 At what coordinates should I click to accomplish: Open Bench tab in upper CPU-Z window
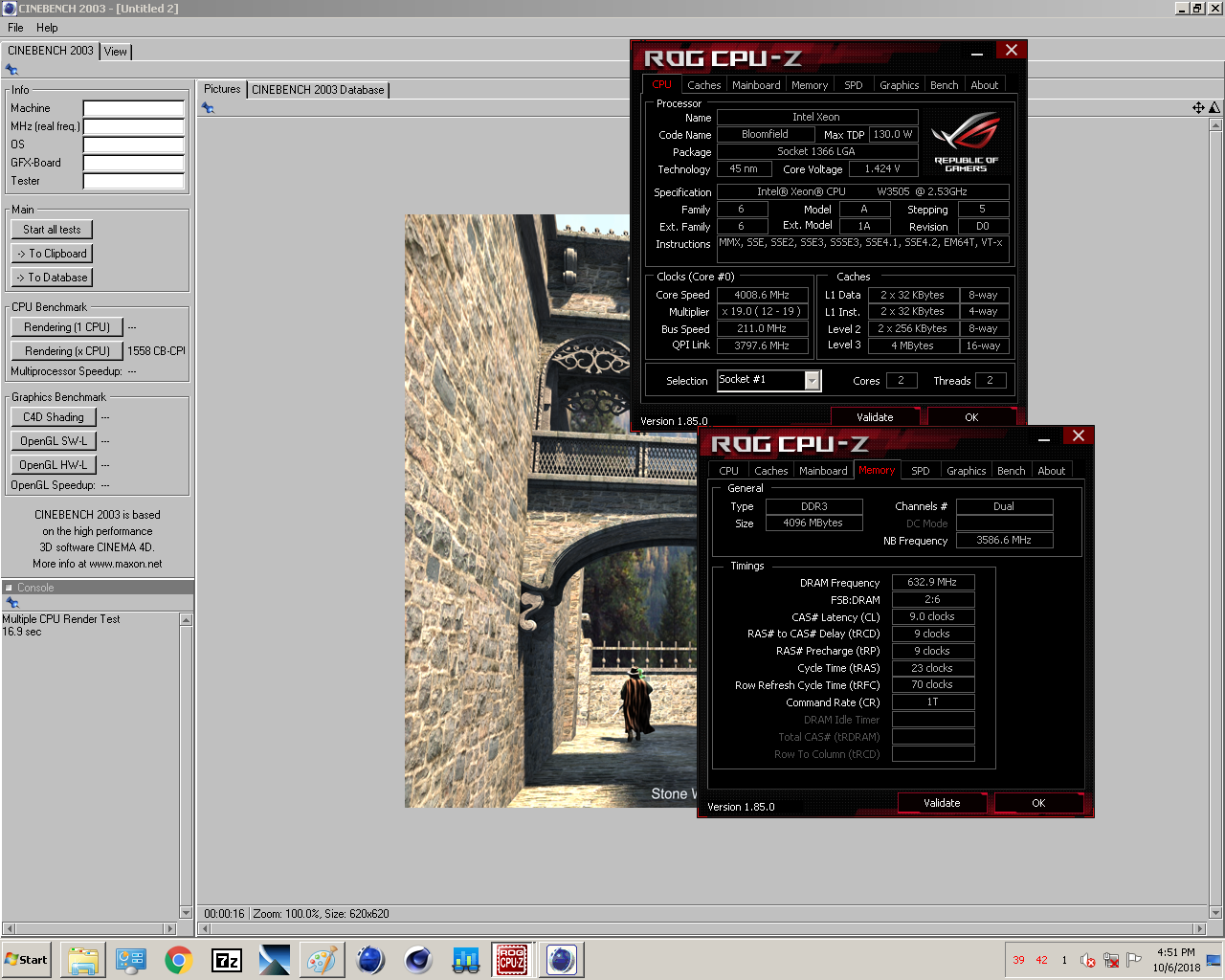945,85
